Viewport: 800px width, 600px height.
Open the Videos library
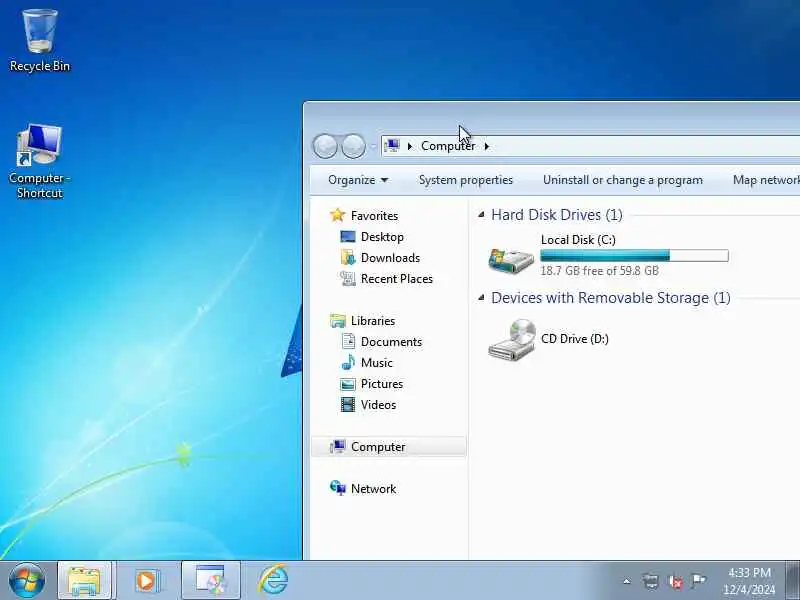378,405
